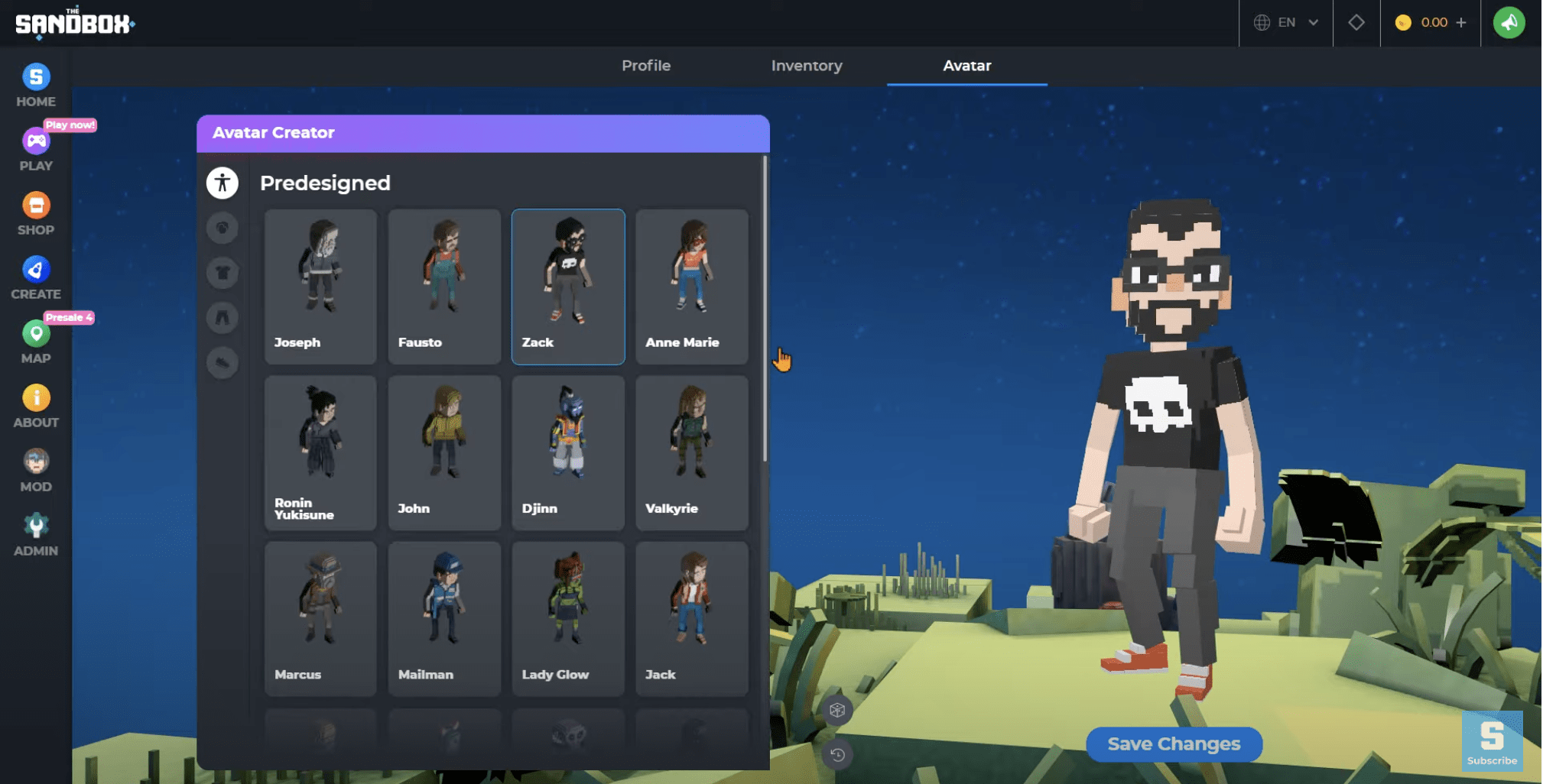Choose the Zack avatar
This screenshot has width=1543, height=784.
[568, 287]
